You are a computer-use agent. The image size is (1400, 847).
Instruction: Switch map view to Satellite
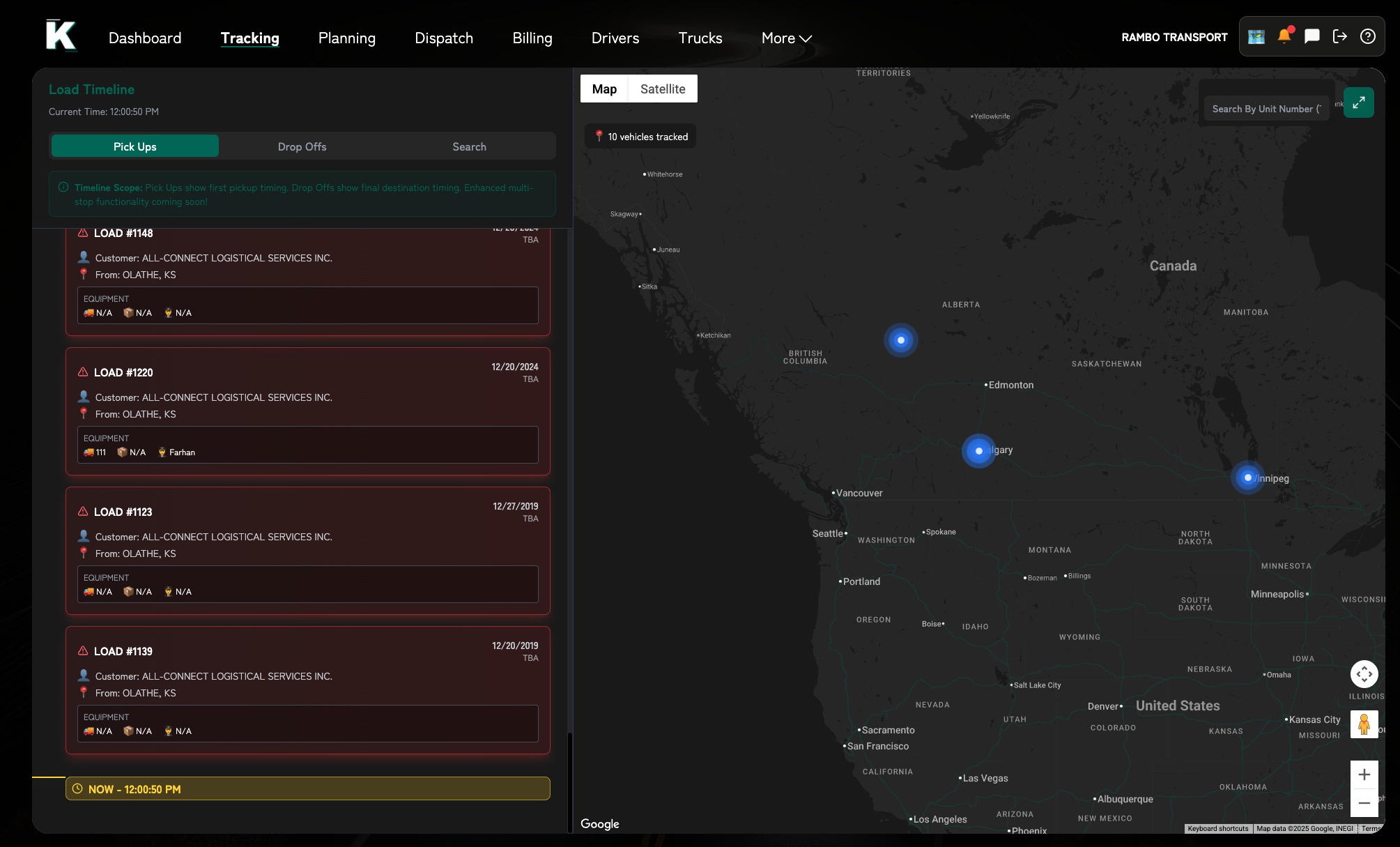pos(662,89)
